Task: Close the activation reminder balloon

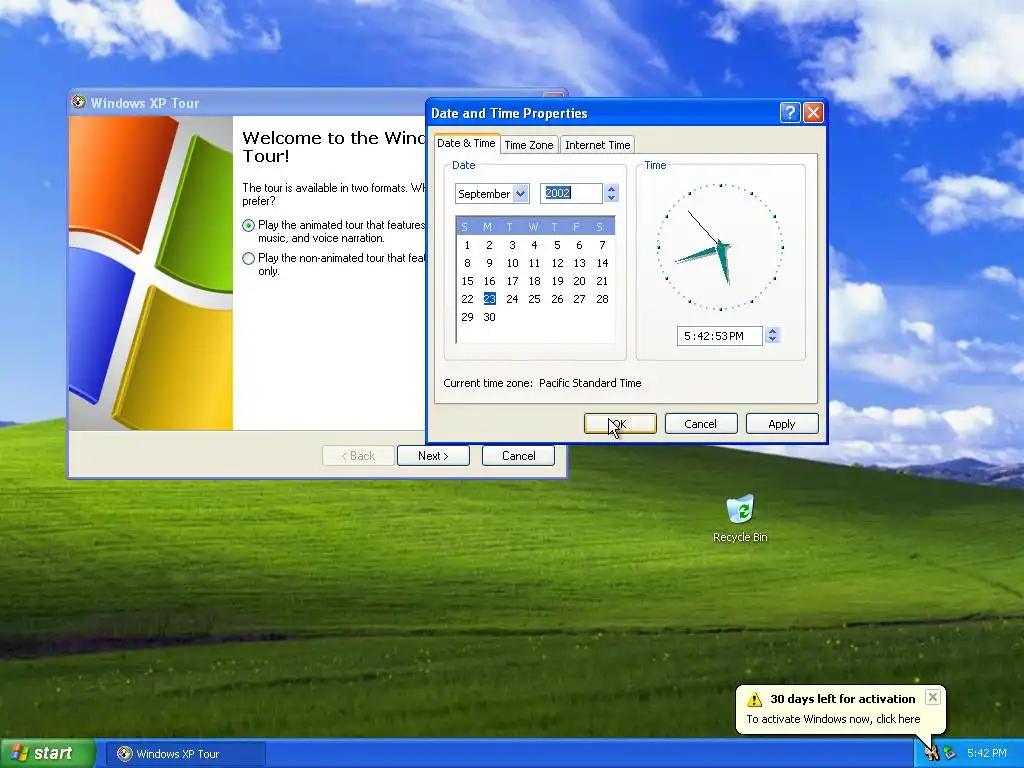Action: point(933,697)
